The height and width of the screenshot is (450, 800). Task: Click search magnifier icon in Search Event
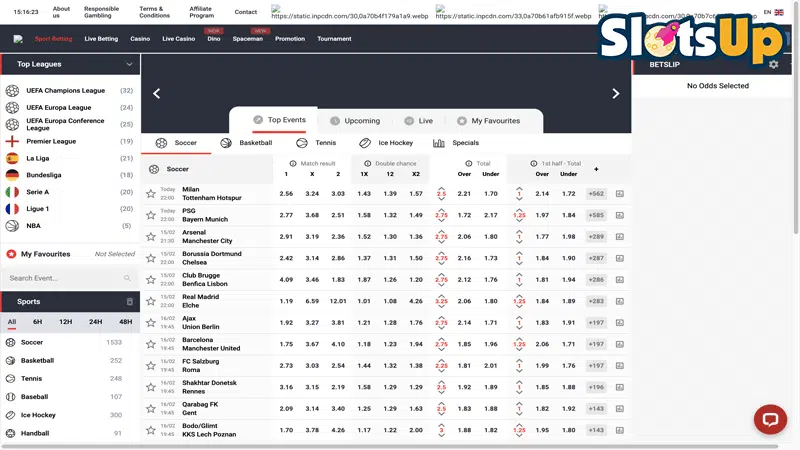click(127, 278)
